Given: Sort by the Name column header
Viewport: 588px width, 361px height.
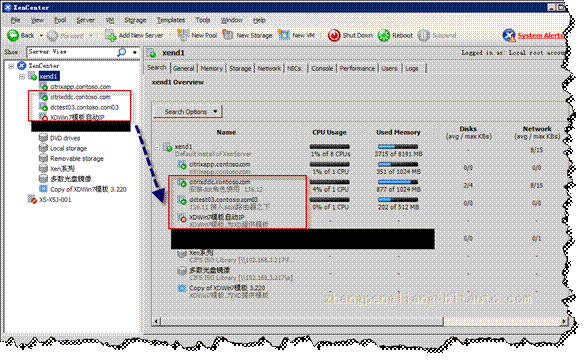Looking at the screenshot, I should tap(226, 132).
